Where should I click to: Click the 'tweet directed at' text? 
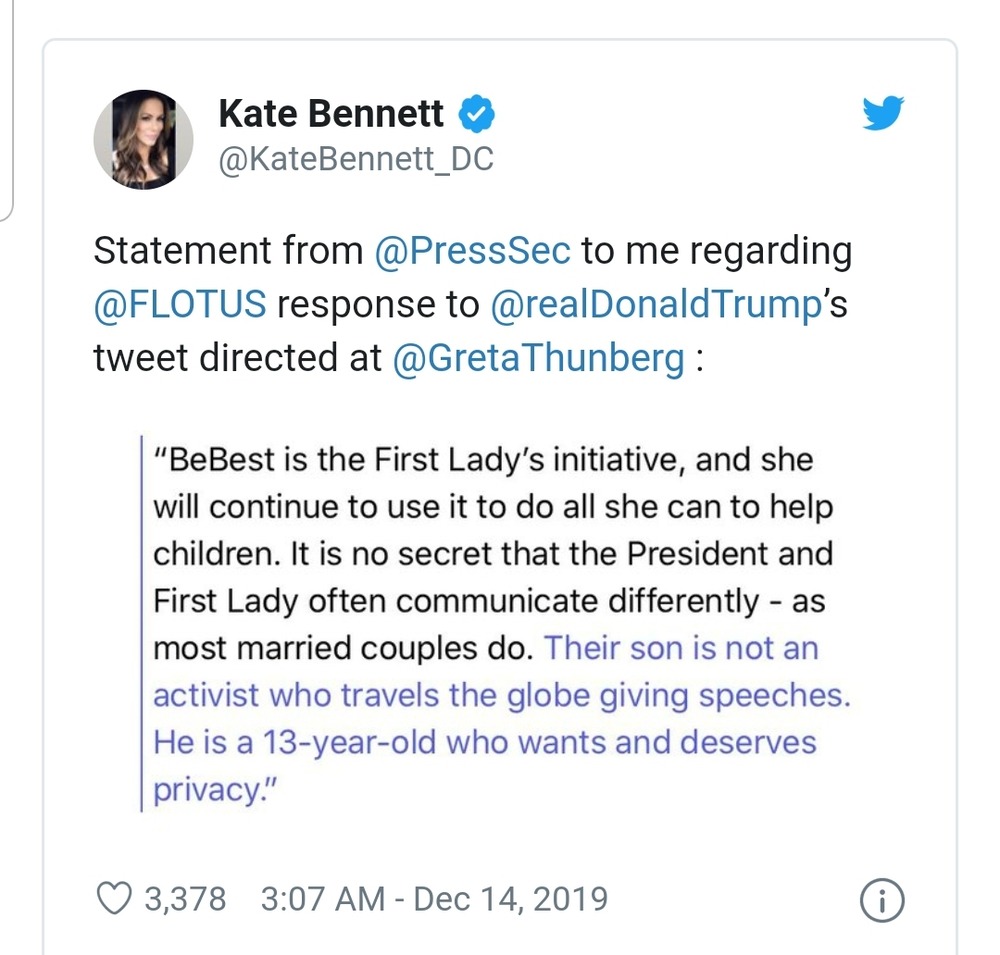click(x=237, y=358)
